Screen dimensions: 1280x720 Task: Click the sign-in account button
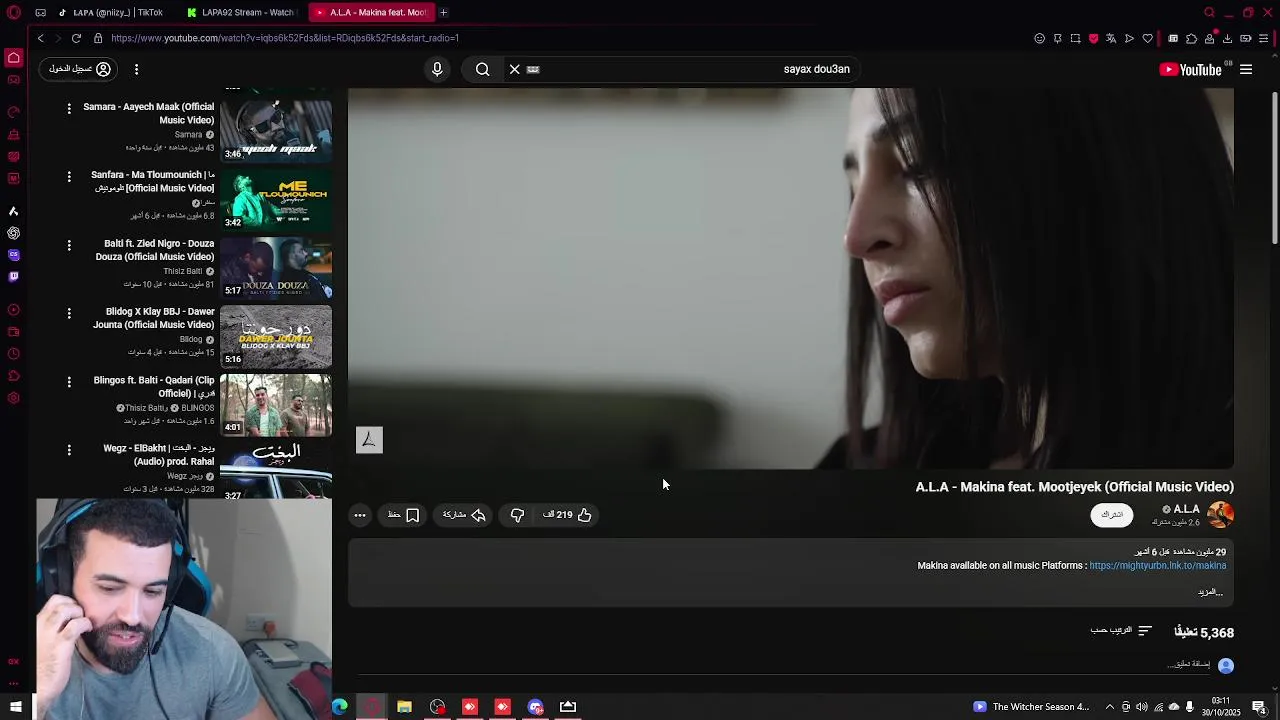[80, 69]
